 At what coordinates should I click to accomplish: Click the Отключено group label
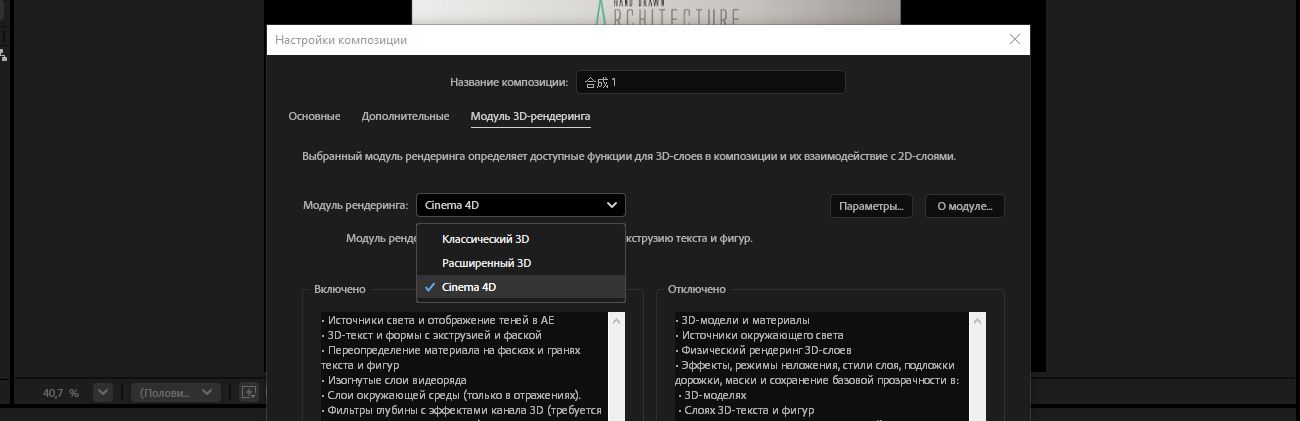pos(696,289)
